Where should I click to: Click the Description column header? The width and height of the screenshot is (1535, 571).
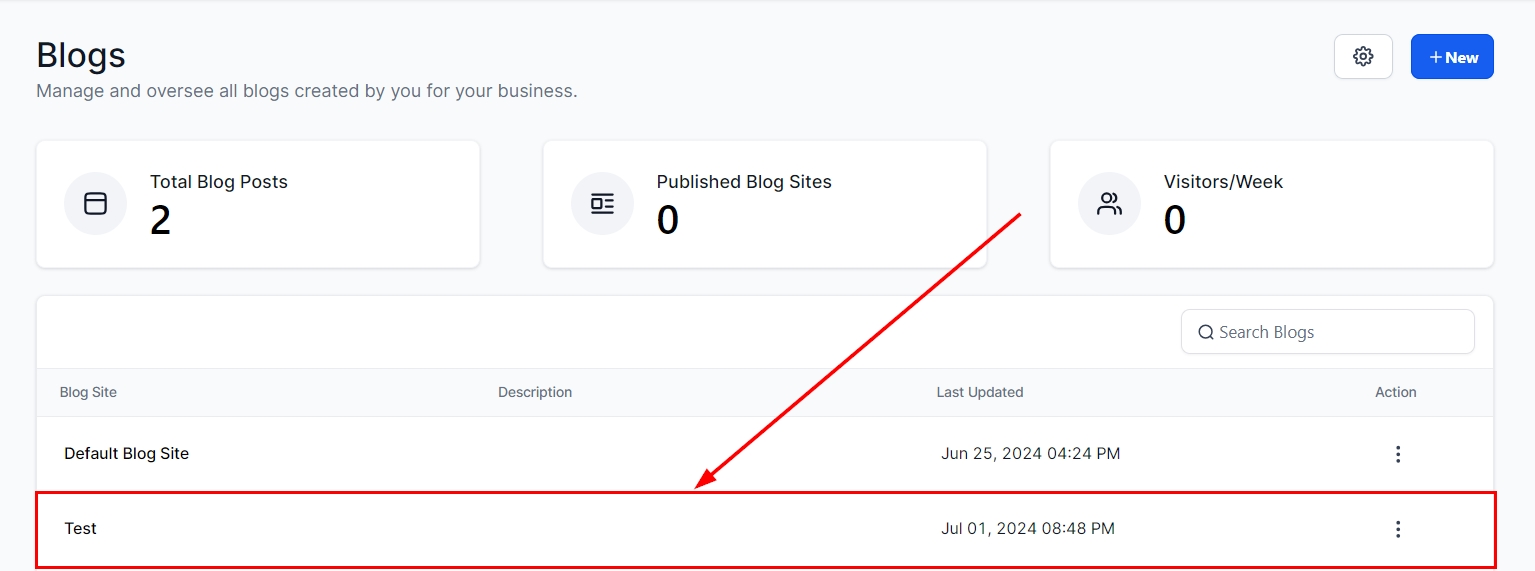535,392
